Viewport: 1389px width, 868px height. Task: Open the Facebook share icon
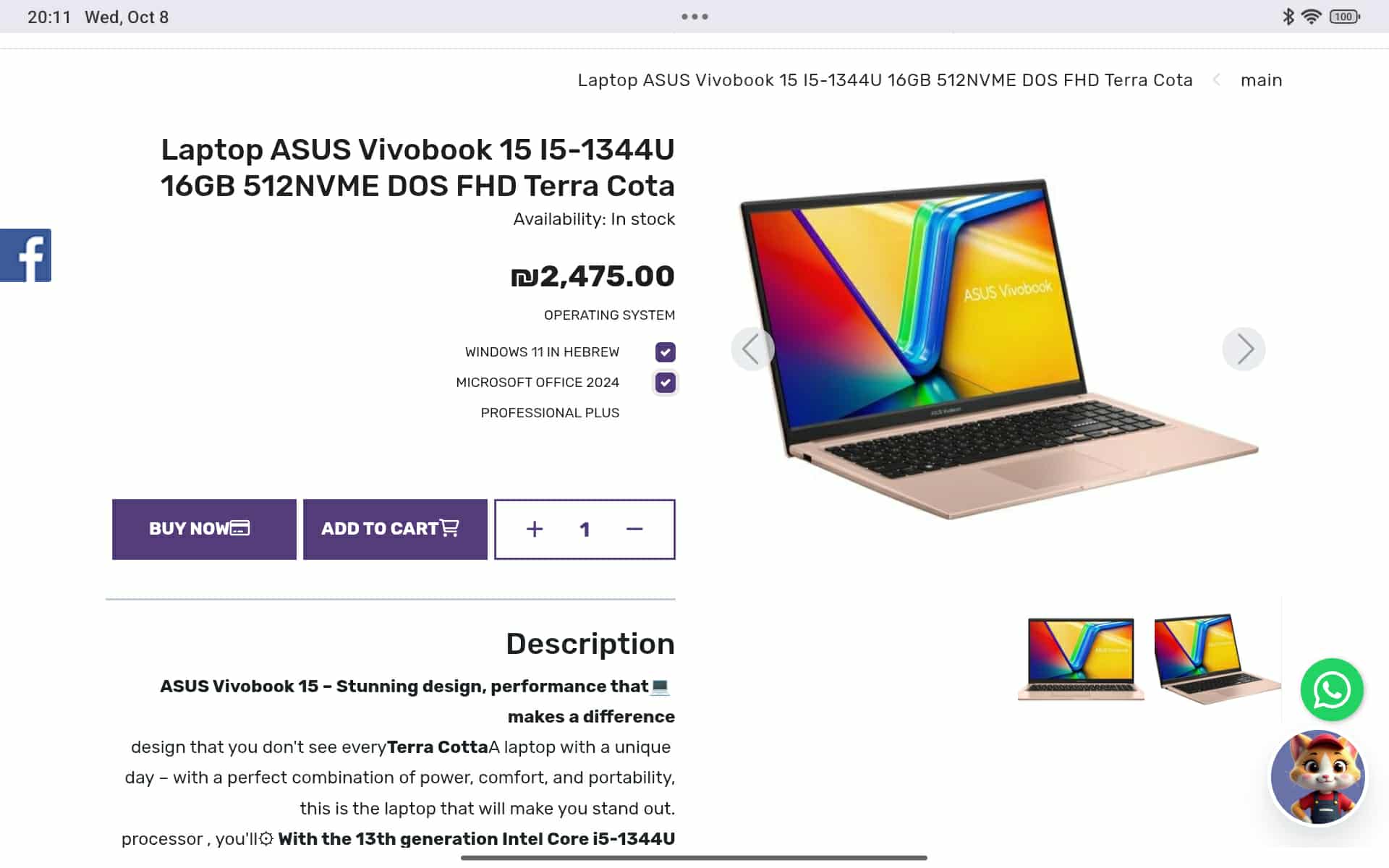pyautogui.click(x=25, y=255)
